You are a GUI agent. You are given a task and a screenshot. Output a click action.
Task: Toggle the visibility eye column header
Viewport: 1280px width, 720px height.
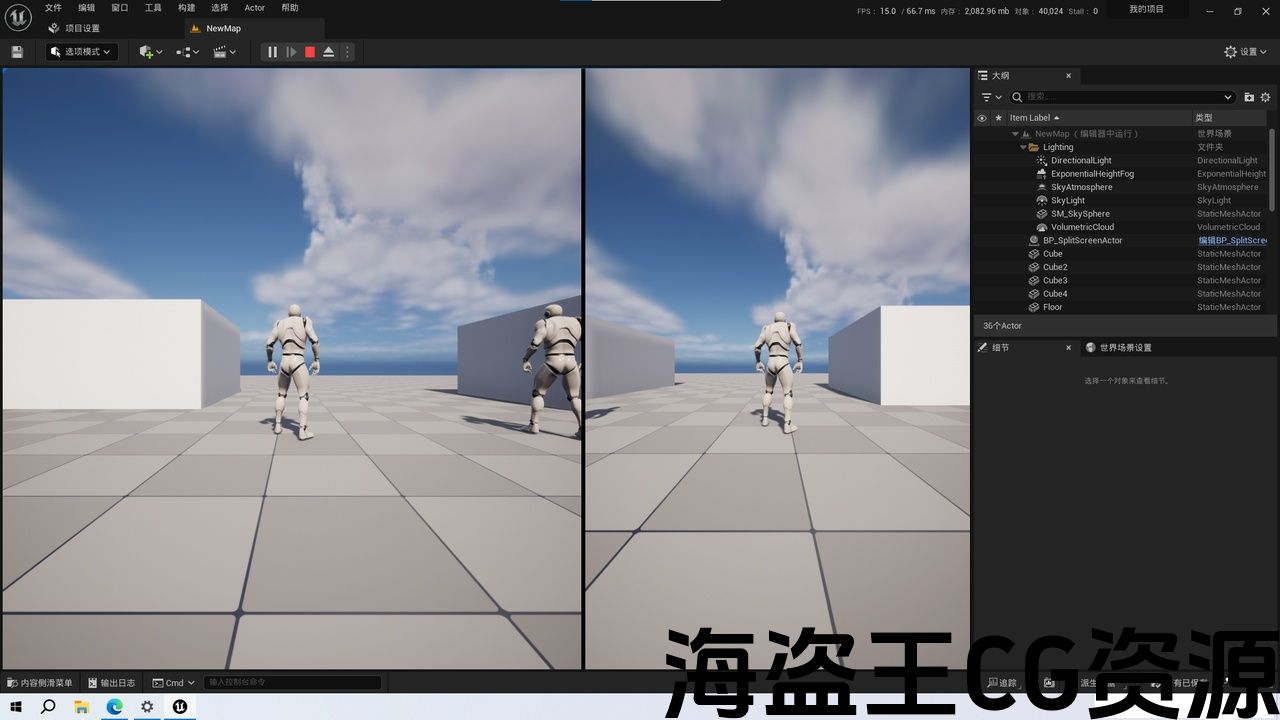(982, 118)
